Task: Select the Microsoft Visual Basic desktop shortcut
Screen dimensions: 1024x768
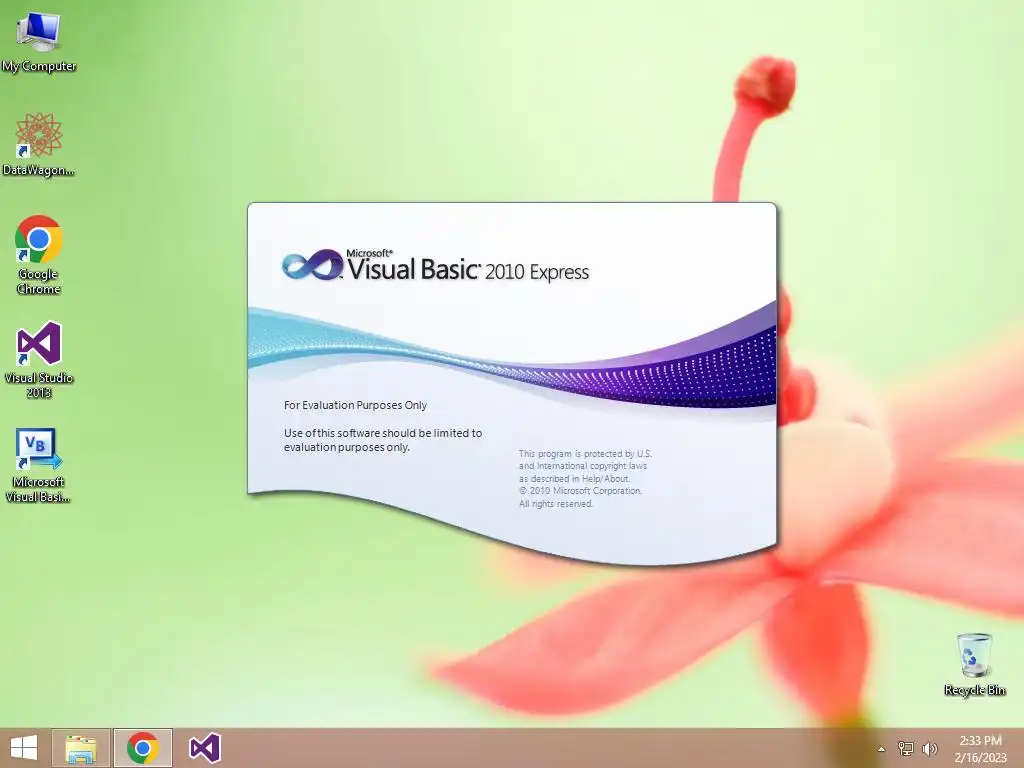Action: (x=39, y=465)
